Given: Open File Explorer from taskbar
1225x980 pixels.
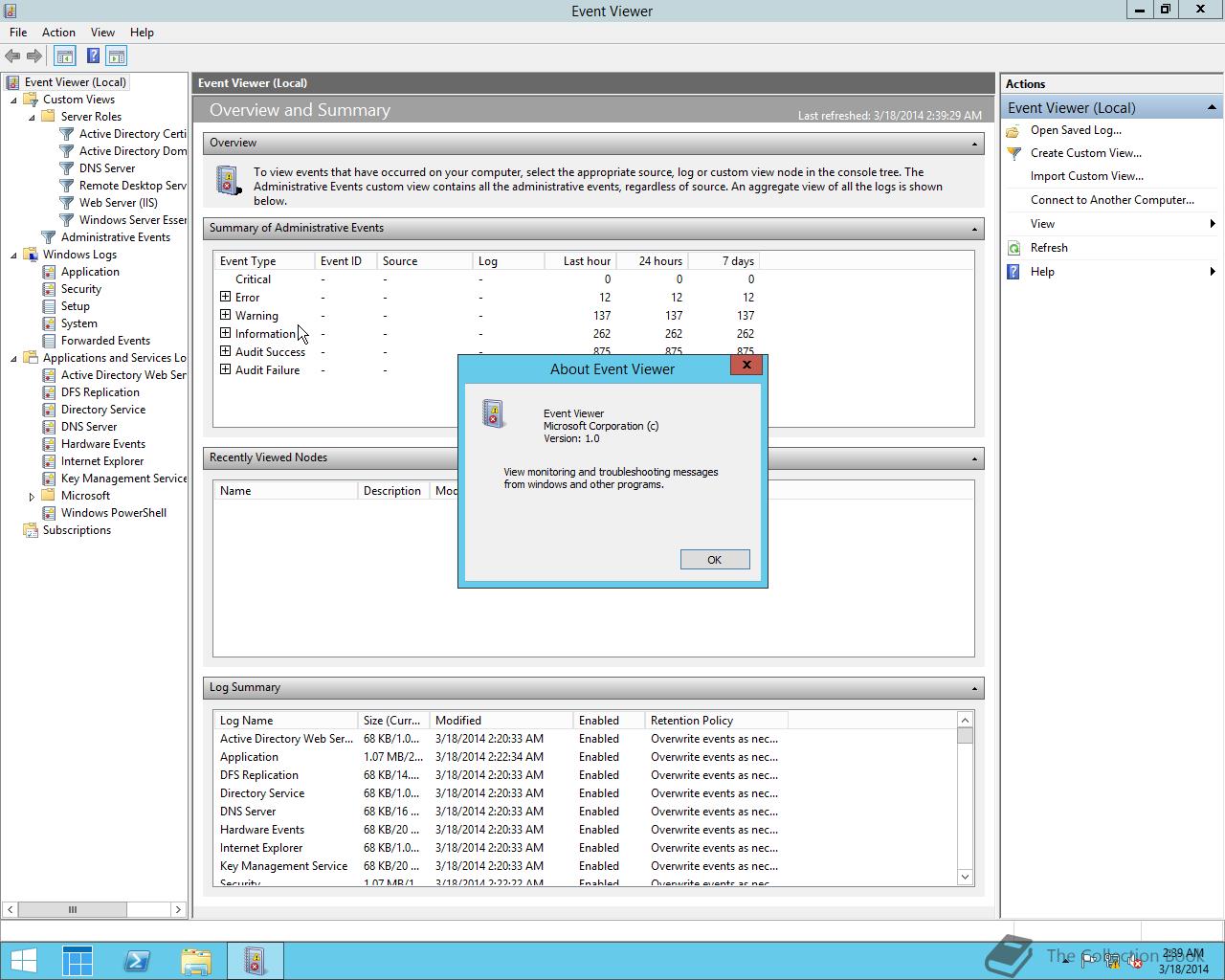Looking at the screenshot, I should pyautogui.click(x=196, y=961).
